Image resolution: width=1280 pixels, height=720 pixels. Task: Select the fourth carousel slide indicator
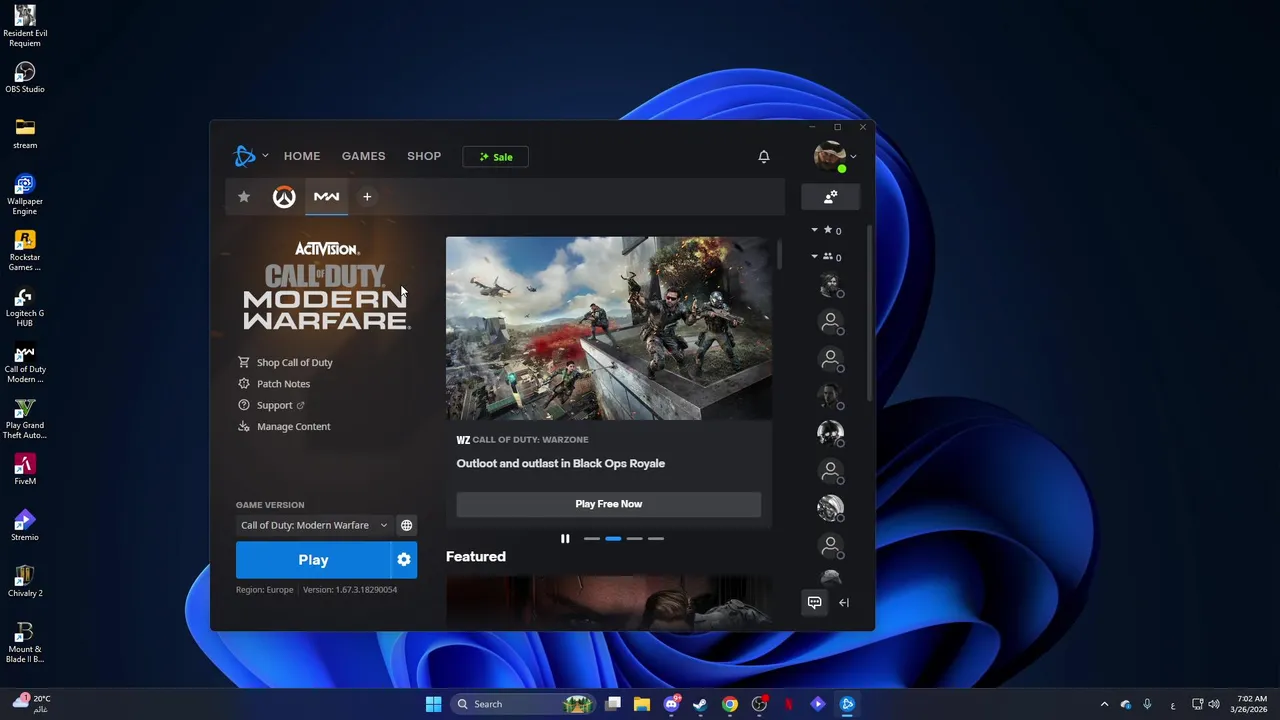click(x=655, y=539)
